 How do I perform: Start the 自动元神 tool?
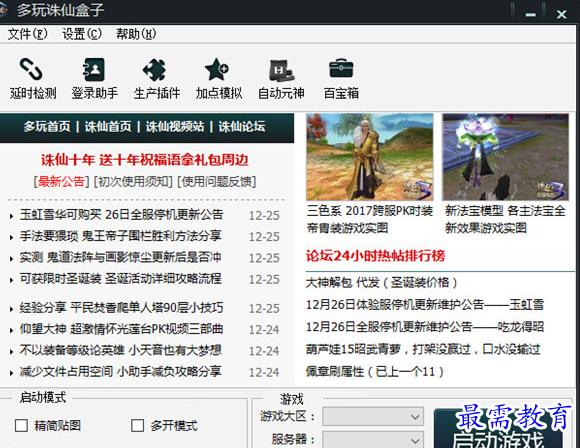[x=281, y=79]
